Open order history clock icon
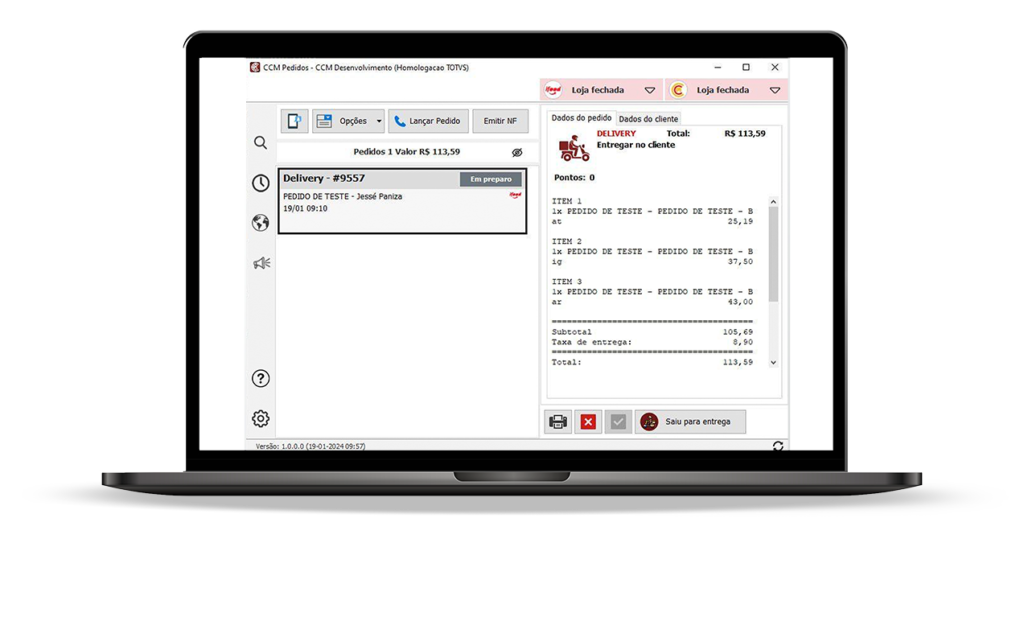Image resolution: width=1024 pixels, height=617 pixels. pos(260,183)
